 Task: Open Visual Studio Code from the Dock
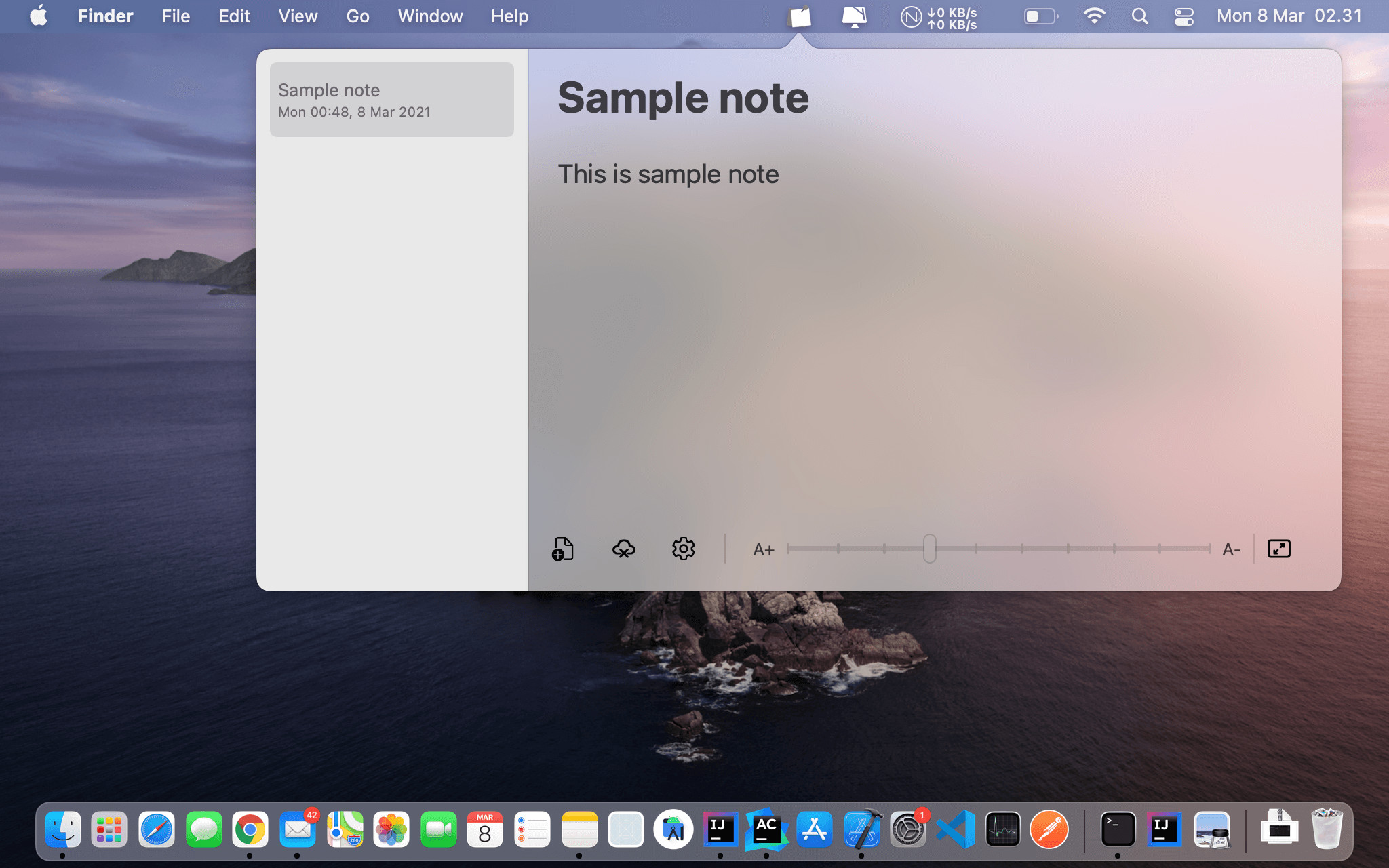(x=955, y=829)
